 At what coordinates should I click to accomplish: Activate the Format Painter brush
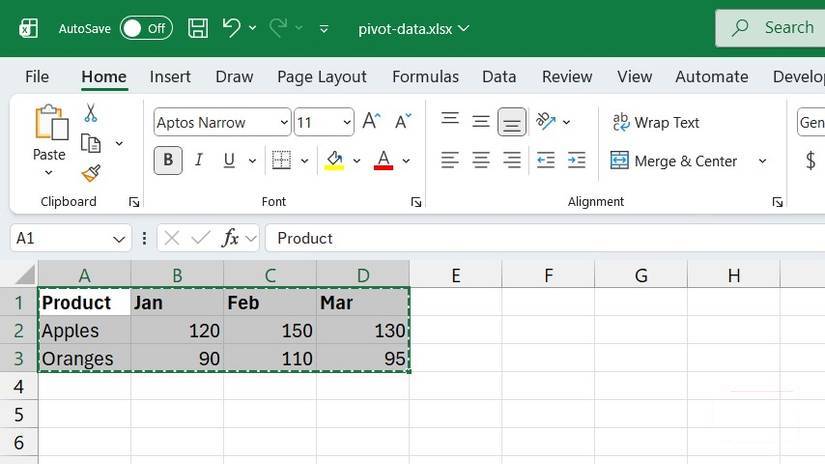point(90,173)
